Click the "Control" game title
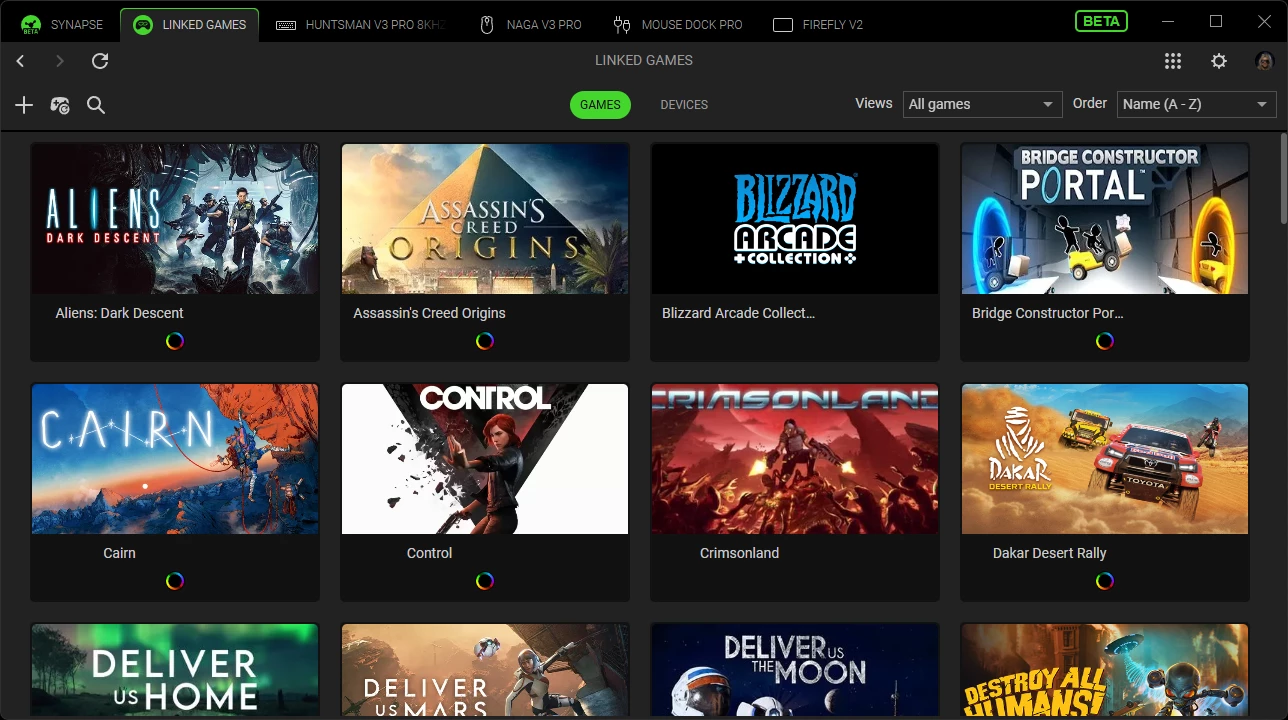 [430, 553]
